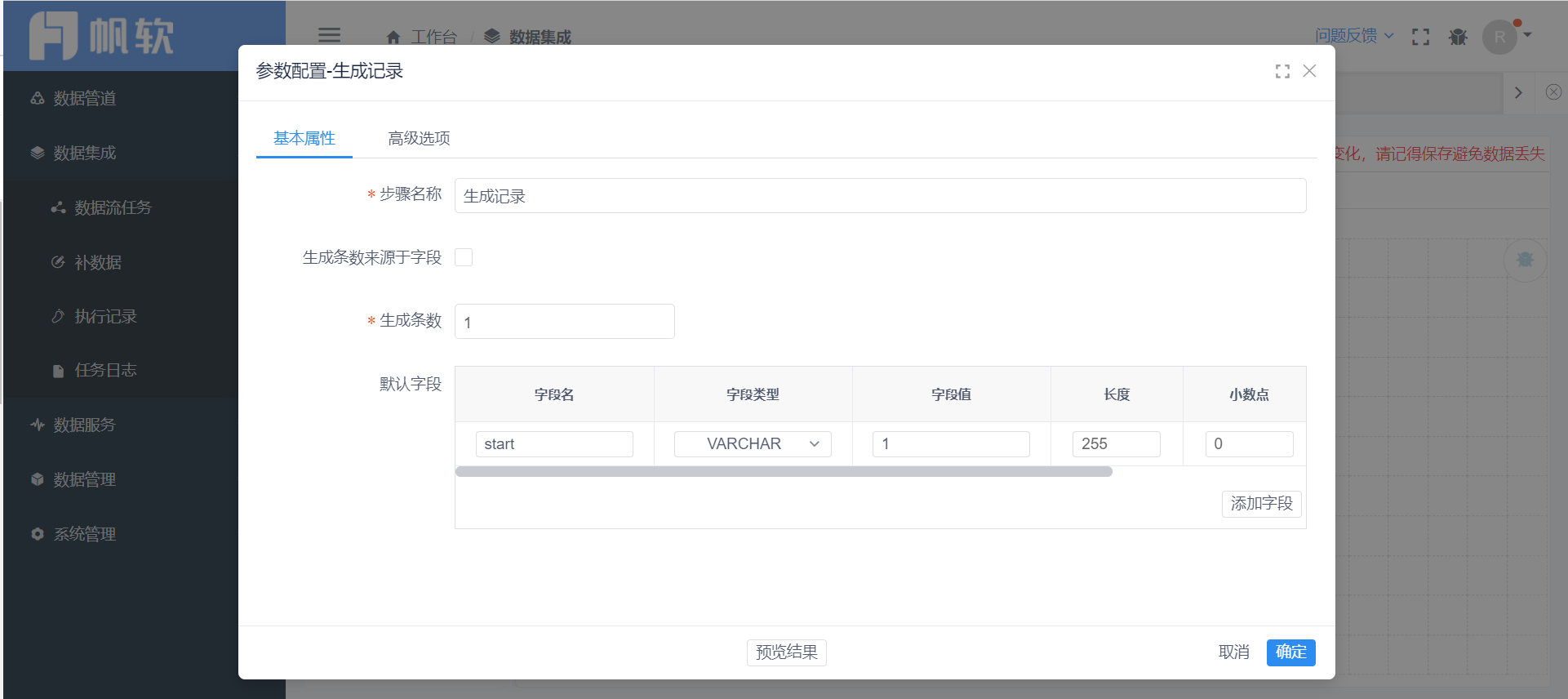Switch to the 基本属性 tab
This screenshot has width=1568, height=699.
click(304, 138)
